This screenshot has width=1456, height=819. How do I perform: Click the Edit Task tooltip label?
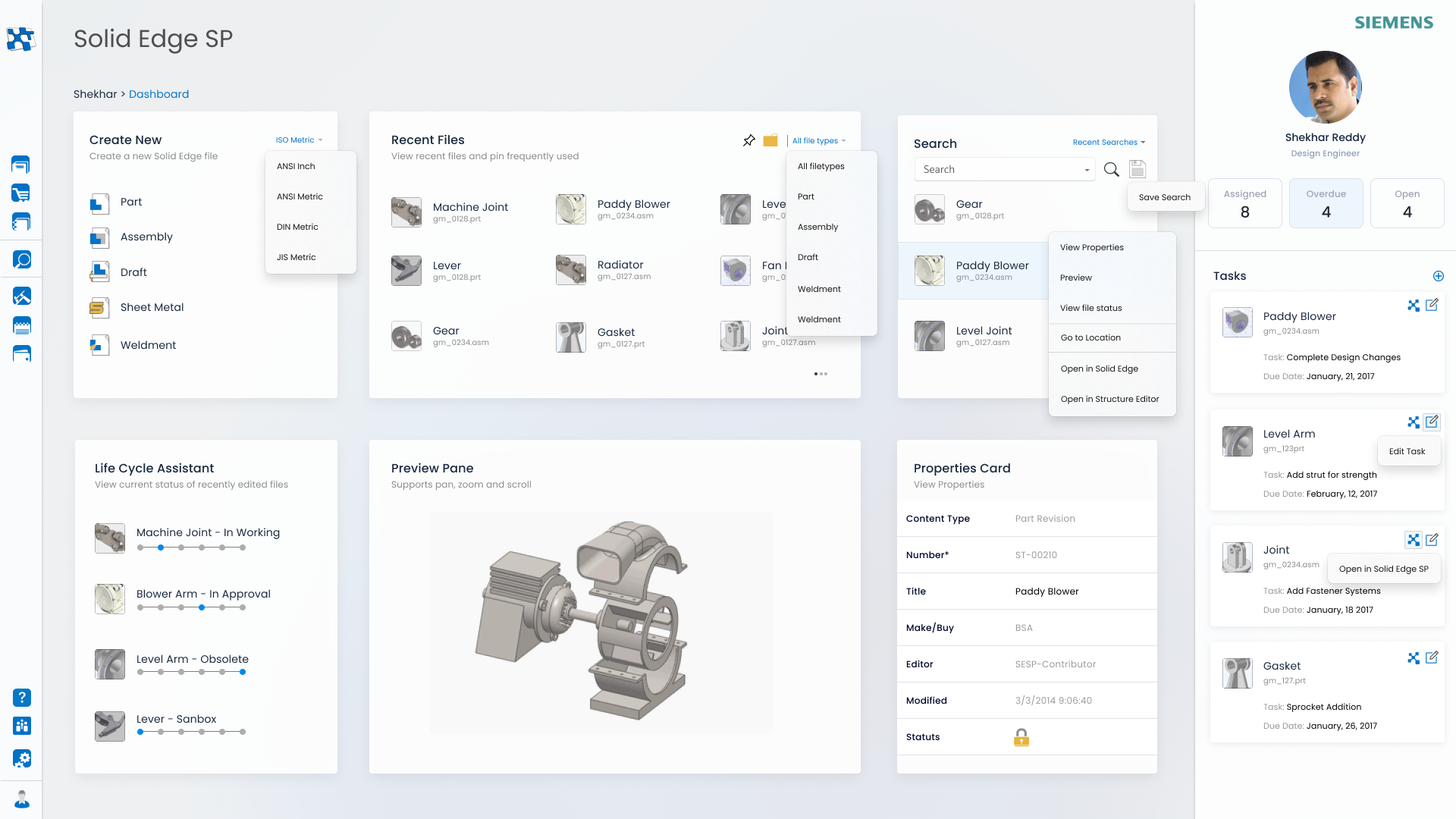(x=1408, y=451)
